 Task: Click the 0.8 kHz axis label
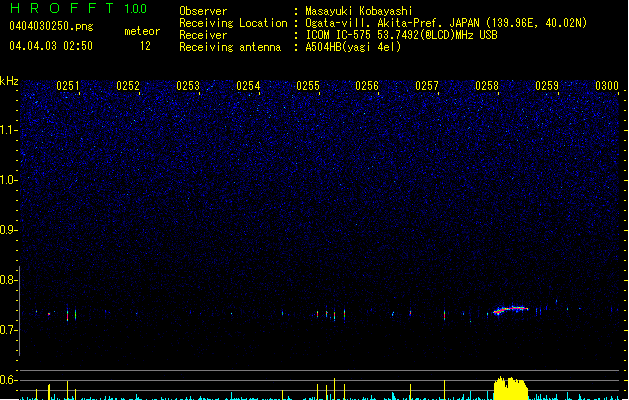pos(8,280)
